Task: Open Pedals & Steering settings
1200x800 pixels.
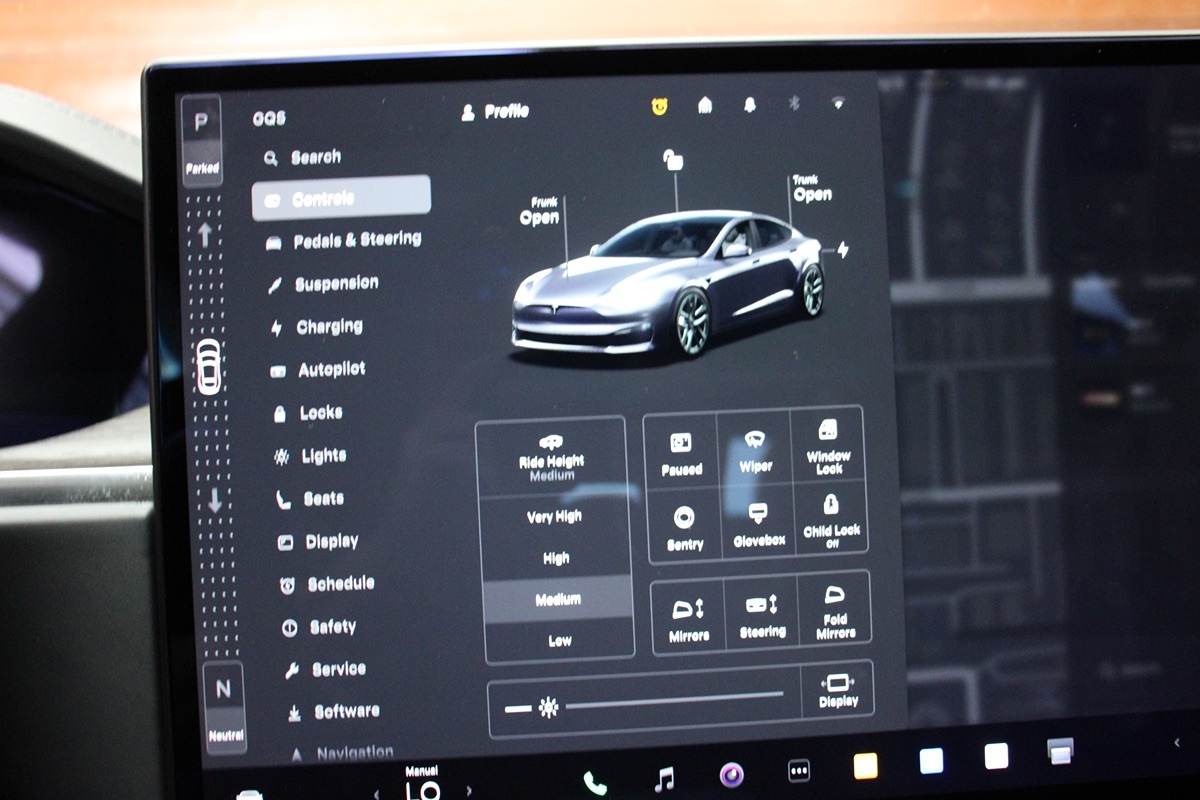Action: [x=344, y=241]
